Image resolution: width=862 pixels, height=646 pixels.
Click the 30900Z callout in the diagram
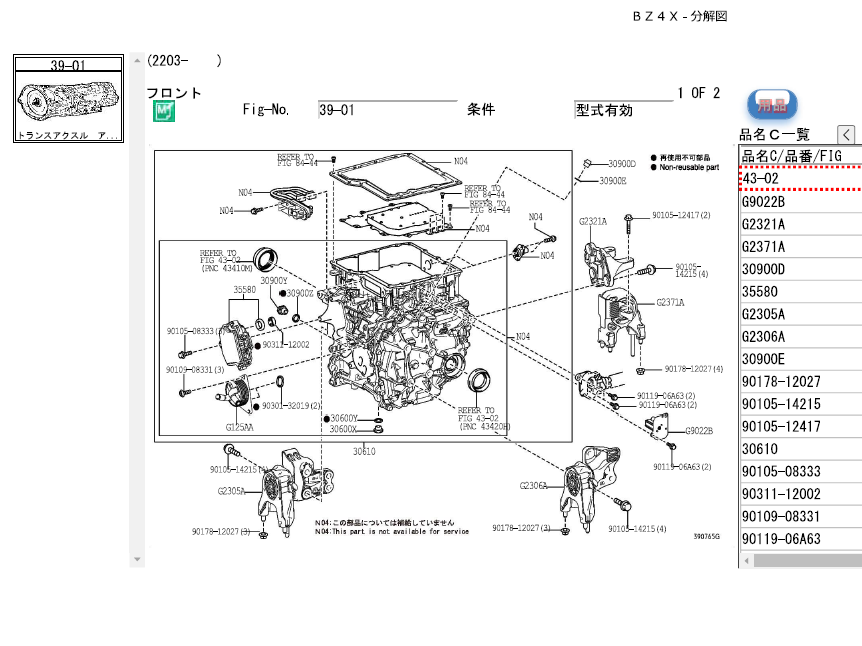click(300, 294)
